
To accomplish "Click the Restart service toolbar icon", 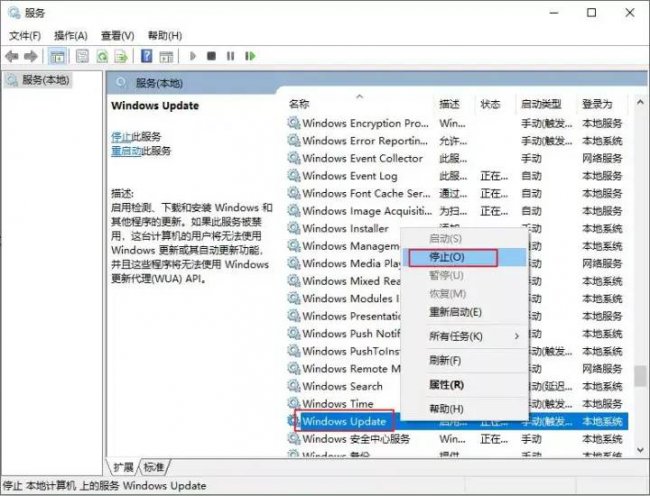I will (x=250, y=56).
